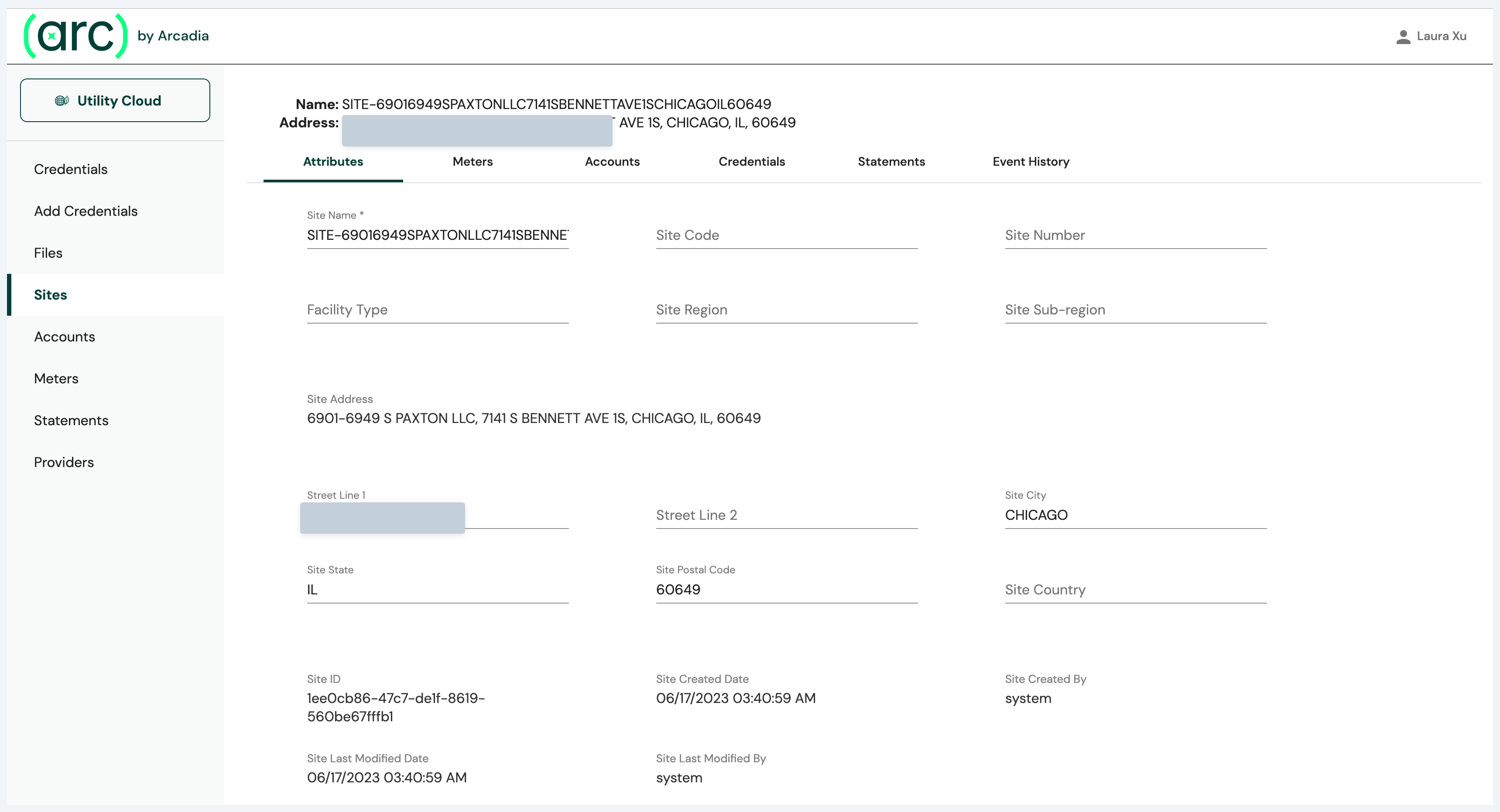This screenshot has height=812, width=1500.
Task: Select the Accounts tab in site details
Action: 611,162
